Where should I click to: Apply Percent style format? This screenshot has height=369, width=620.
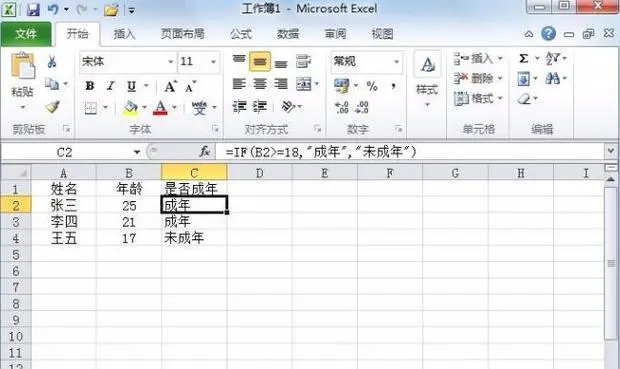point(372,86)
